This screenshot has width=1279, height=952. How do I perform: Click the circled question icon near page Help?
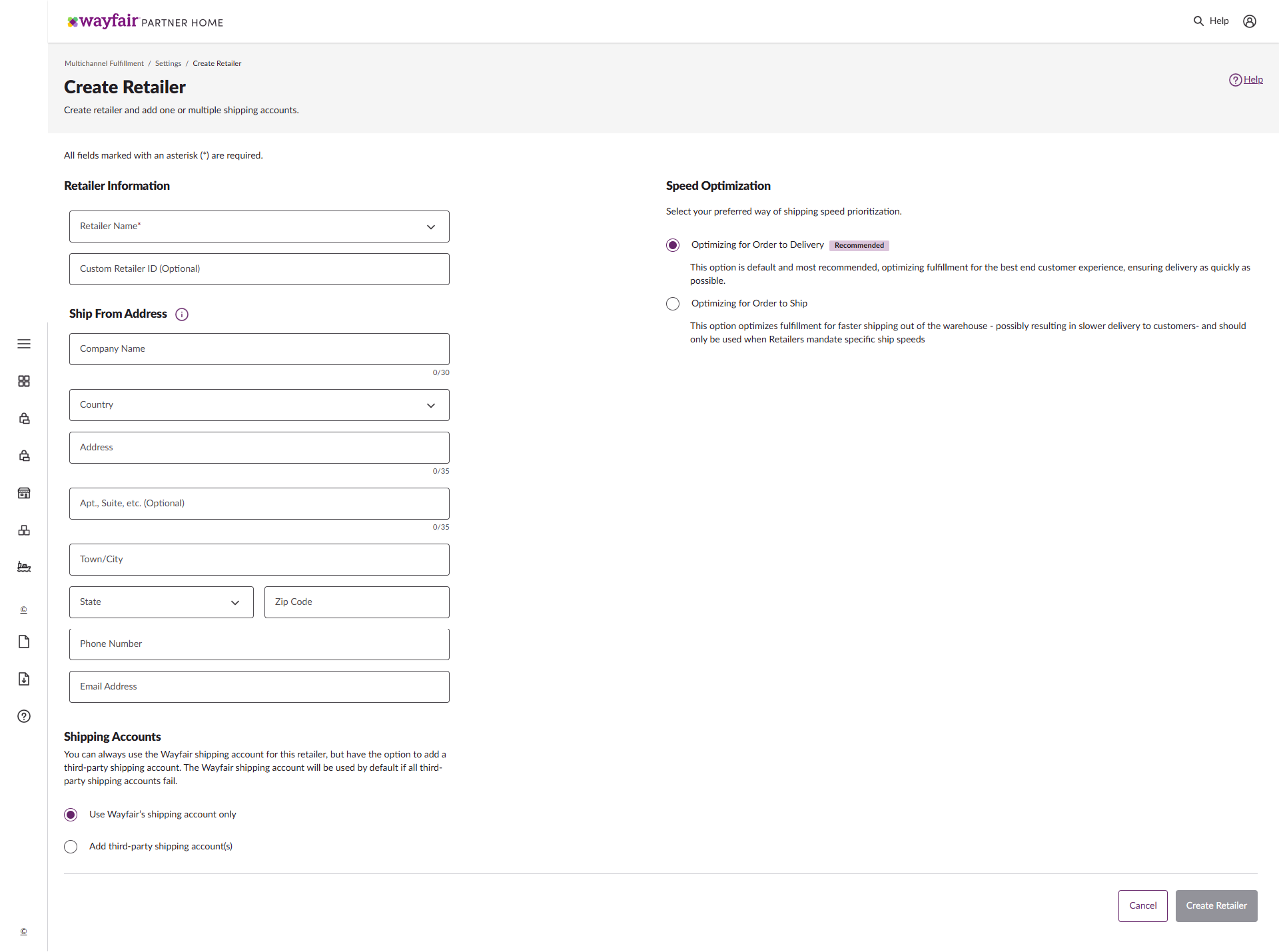(x=1236, y=80)
